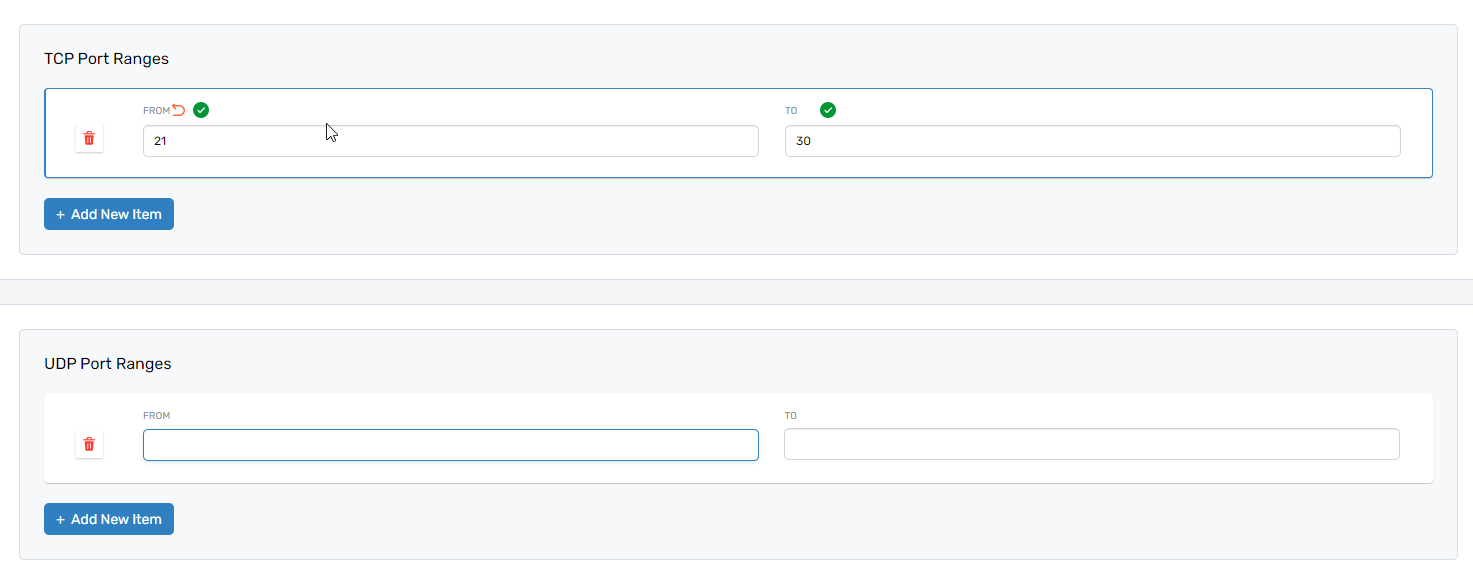Click the TO label in the UDP row
The width and height of the screenshot is (1473, 576).
pyautogui.click(x=790, y=416)
